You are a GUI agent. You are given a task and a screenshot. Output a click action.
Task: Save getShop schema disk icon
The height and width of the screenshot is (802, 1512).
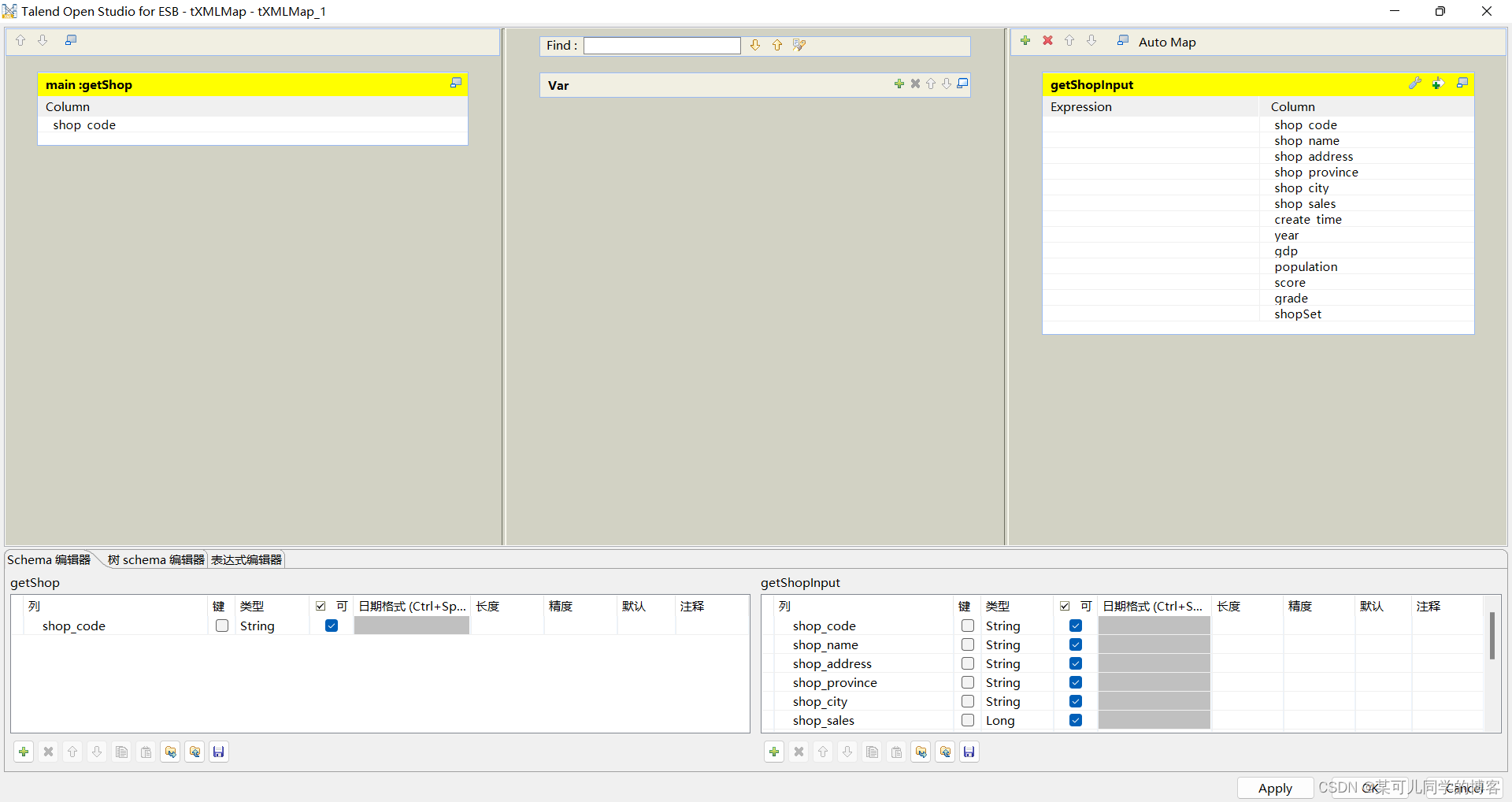(x=219, y=752)
